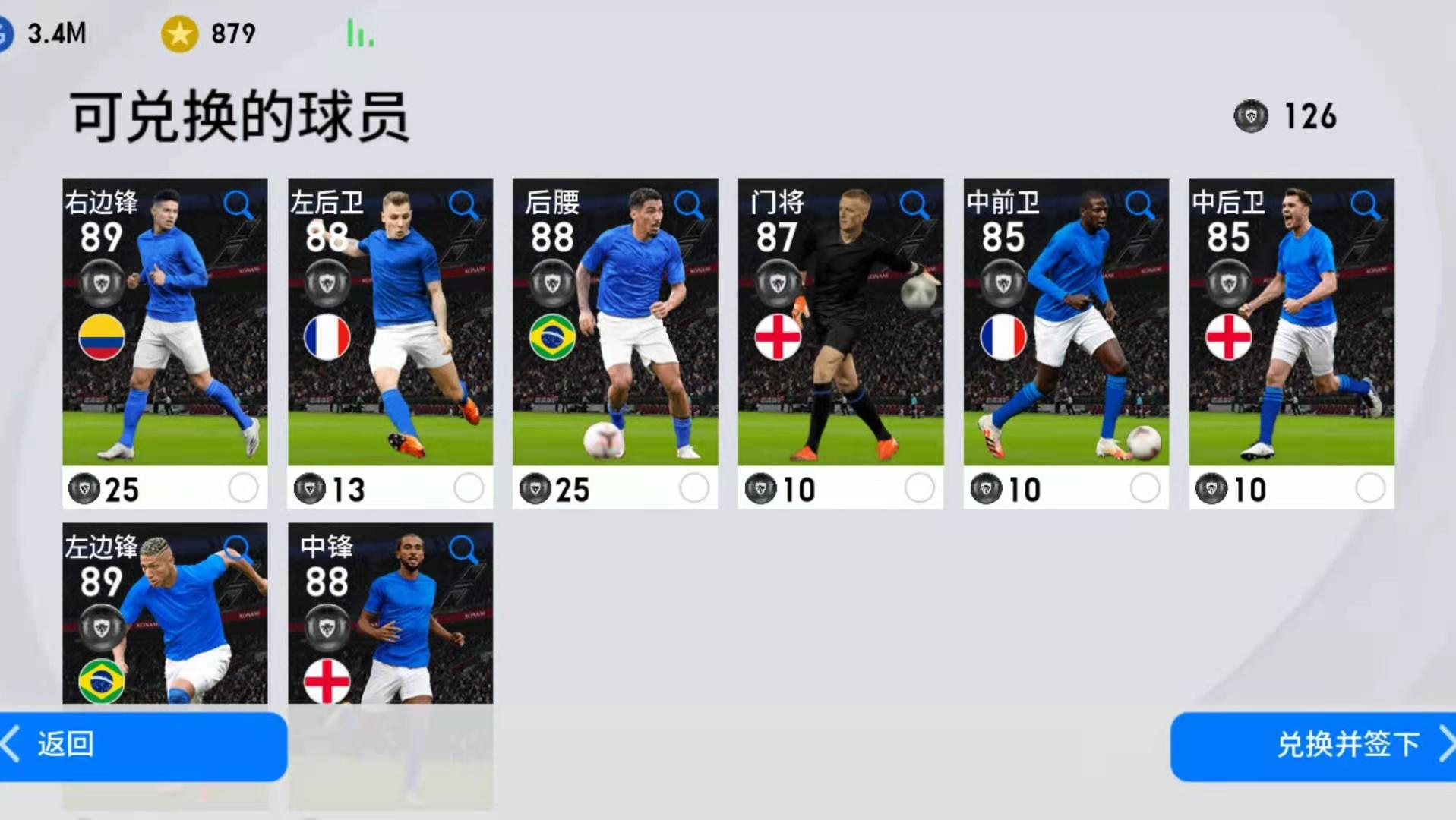Open the 左边锋 89 Brazilian player card

(x=165, y=613)
